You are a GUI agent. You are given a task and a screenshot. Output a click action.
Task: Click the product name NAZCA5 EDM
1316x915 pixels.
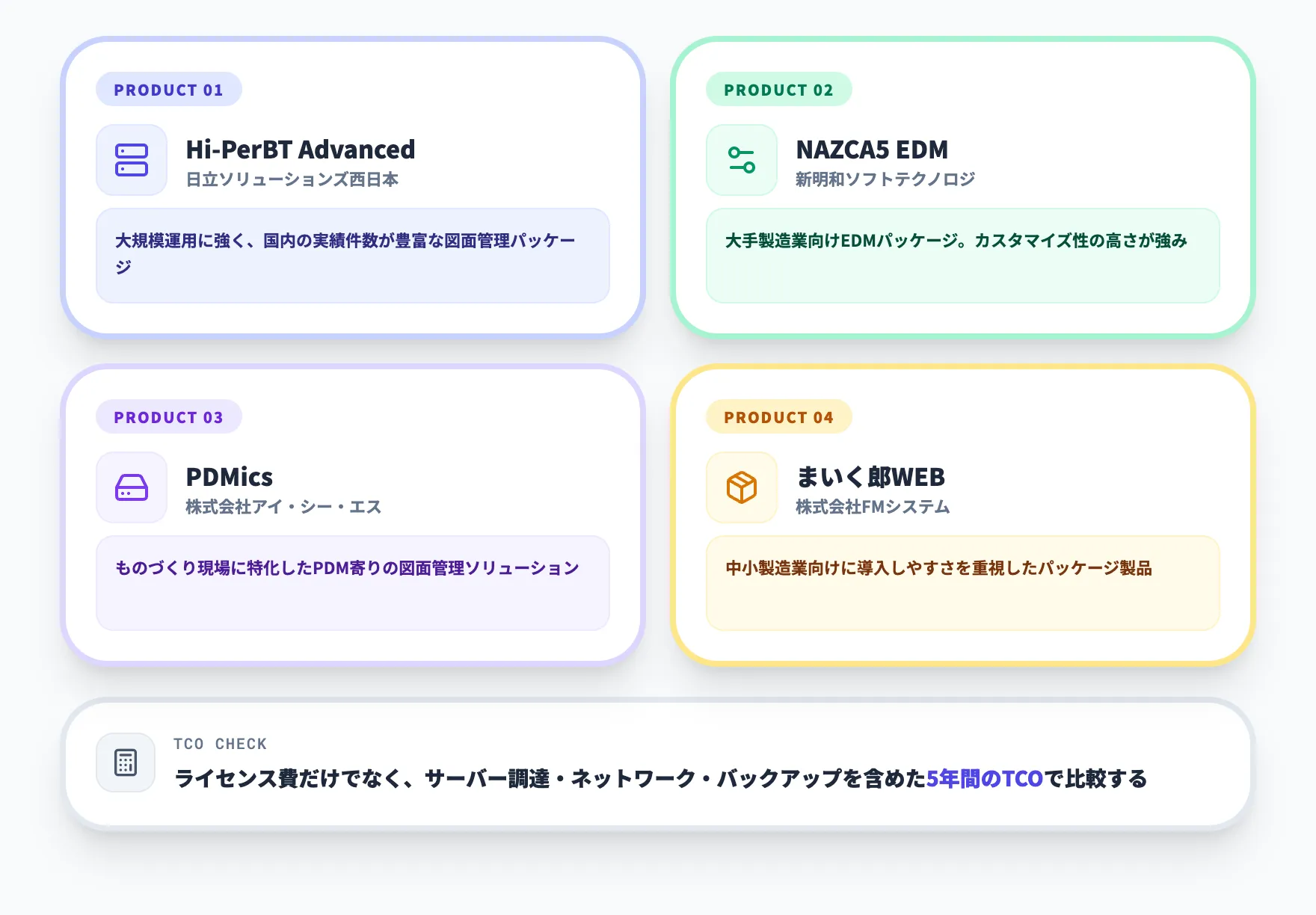coord(873,149)
